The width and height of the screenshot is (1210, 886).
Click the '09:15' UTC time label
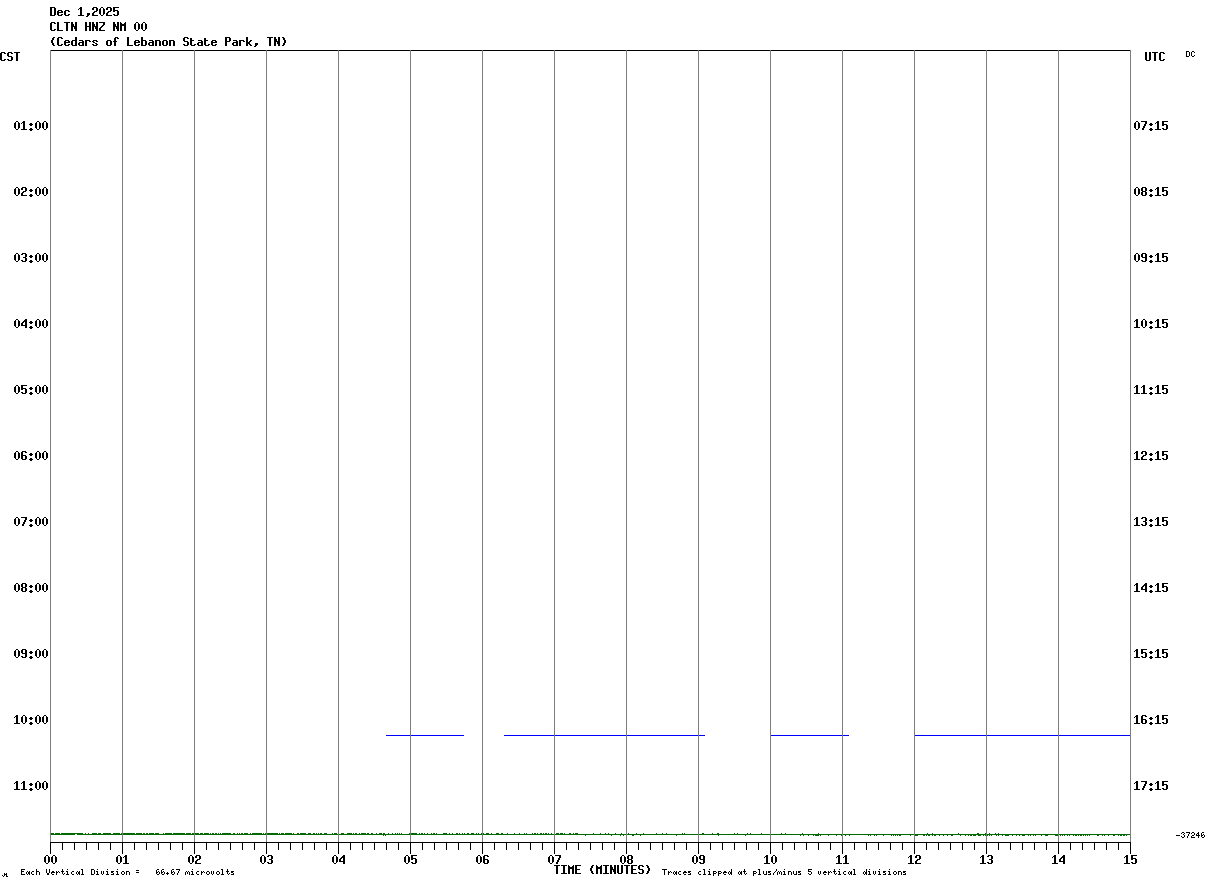tap(1151, 258)
